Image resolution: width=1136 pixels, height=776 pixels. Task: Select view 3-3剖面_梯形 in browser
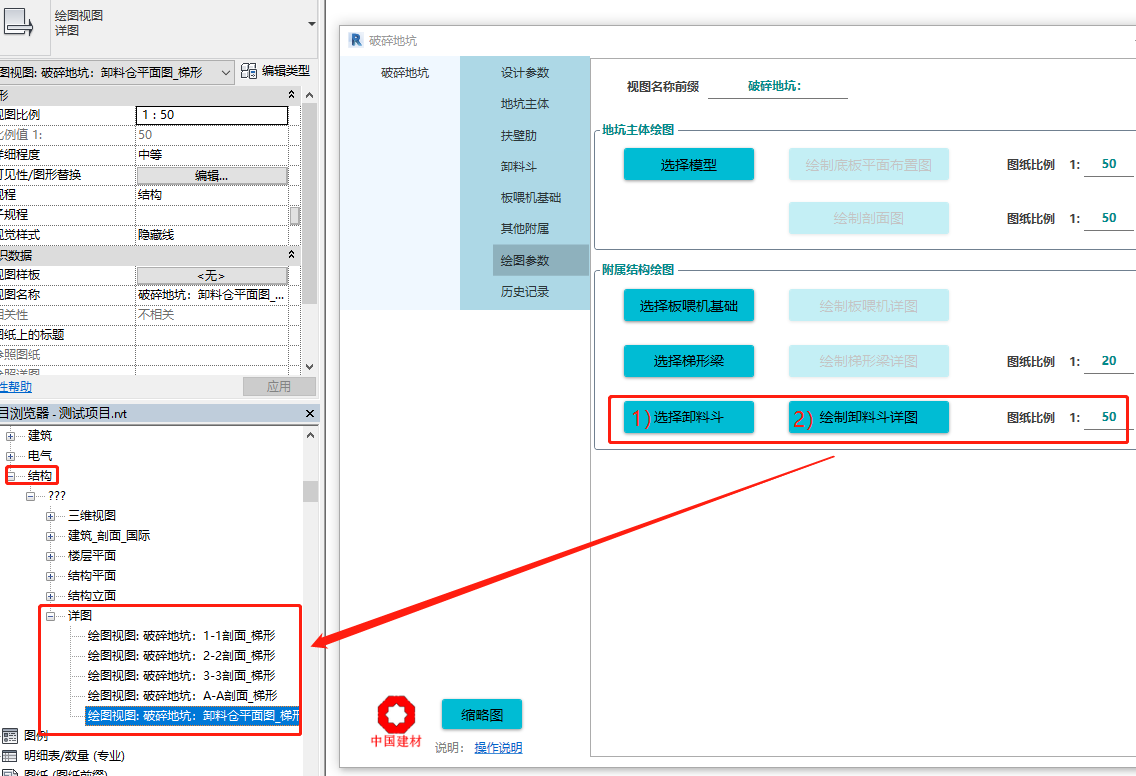pos(181,675)
